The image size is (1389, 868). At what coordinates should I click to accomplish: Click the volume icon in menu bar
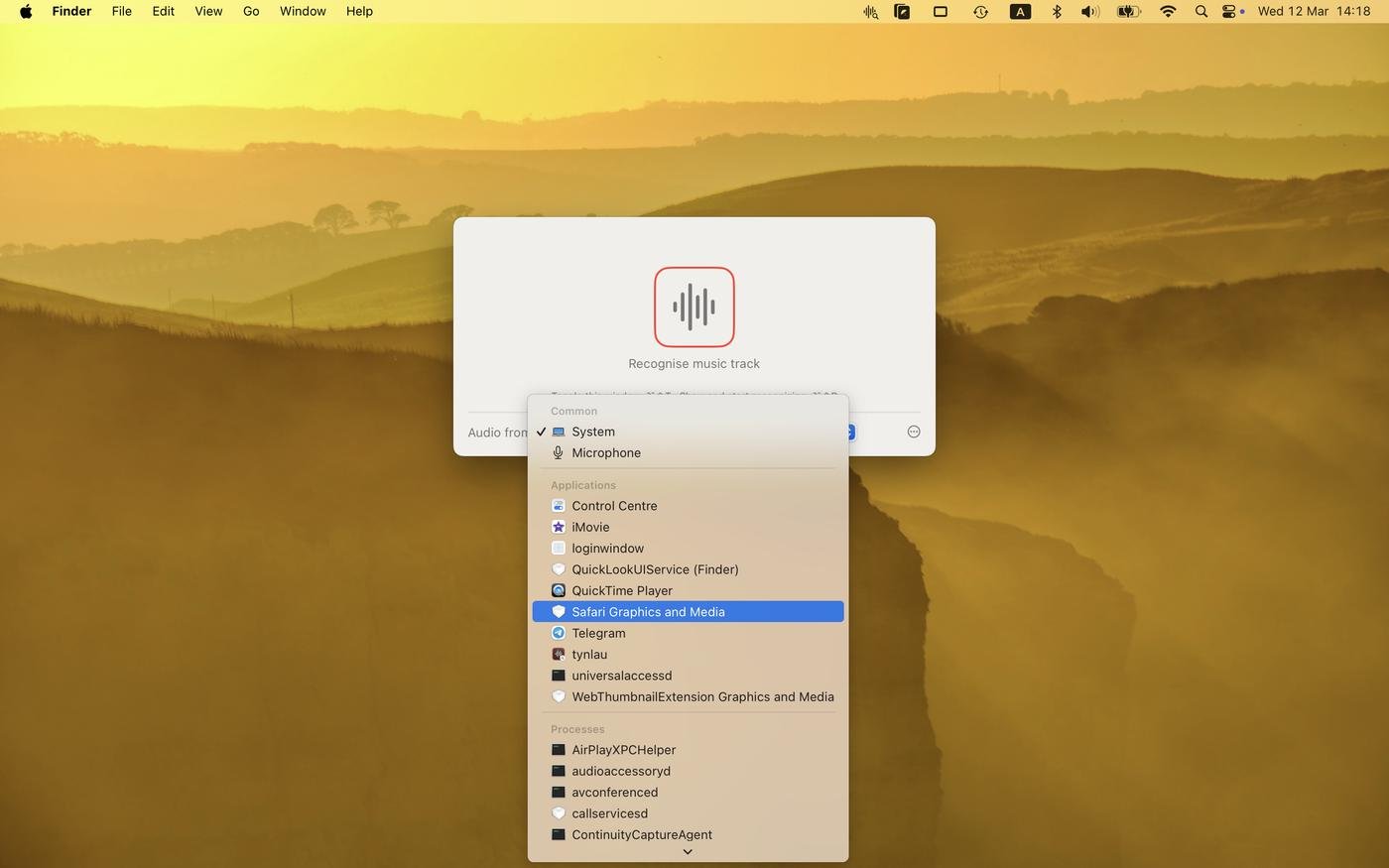pos(1089,12)
